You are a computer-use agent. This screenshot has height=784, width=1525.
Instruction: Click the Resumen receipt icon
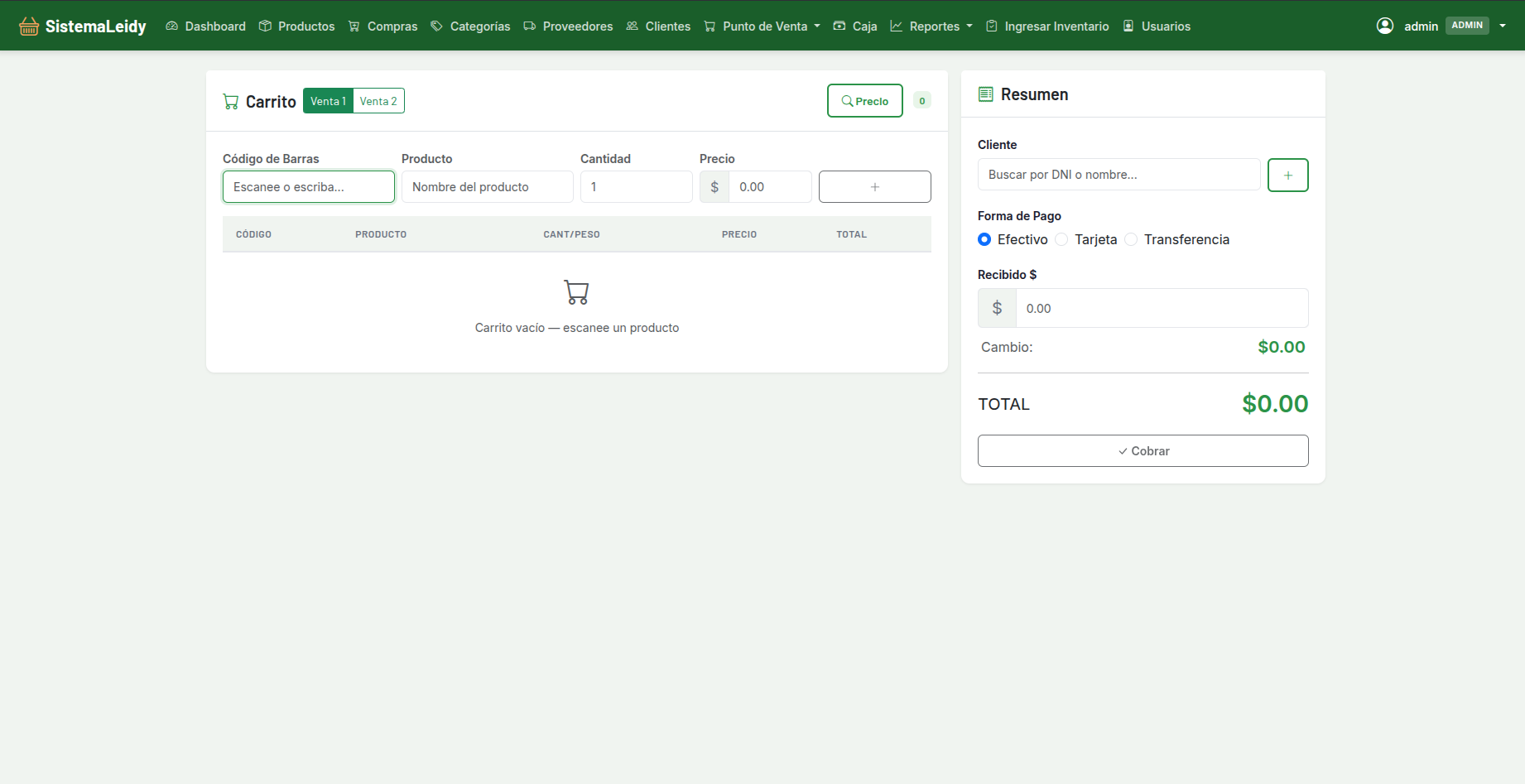pyautogui.click(x=985, y=94)
